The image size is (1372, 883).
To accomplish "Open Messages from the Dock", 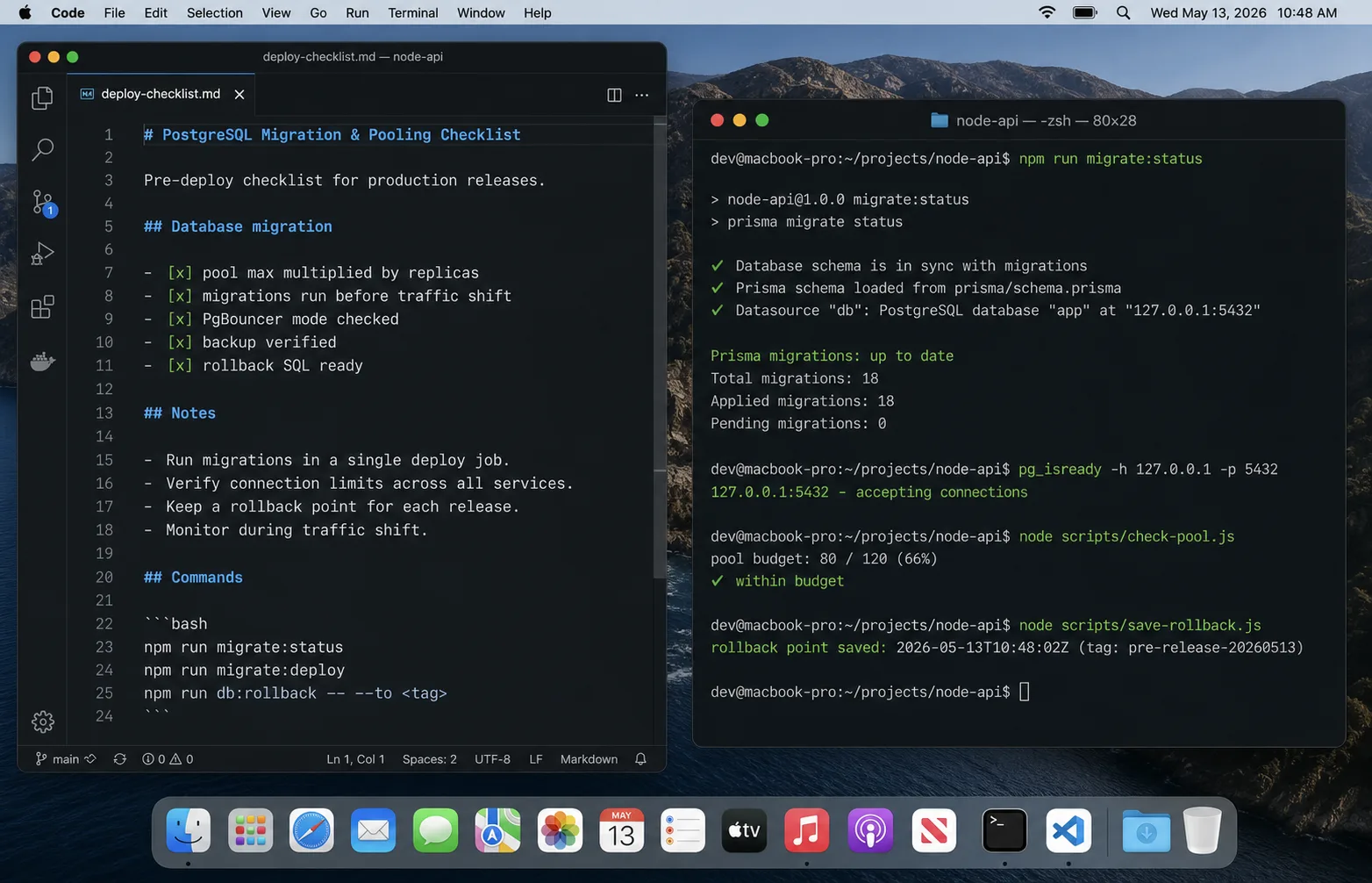I will (436, 830).
